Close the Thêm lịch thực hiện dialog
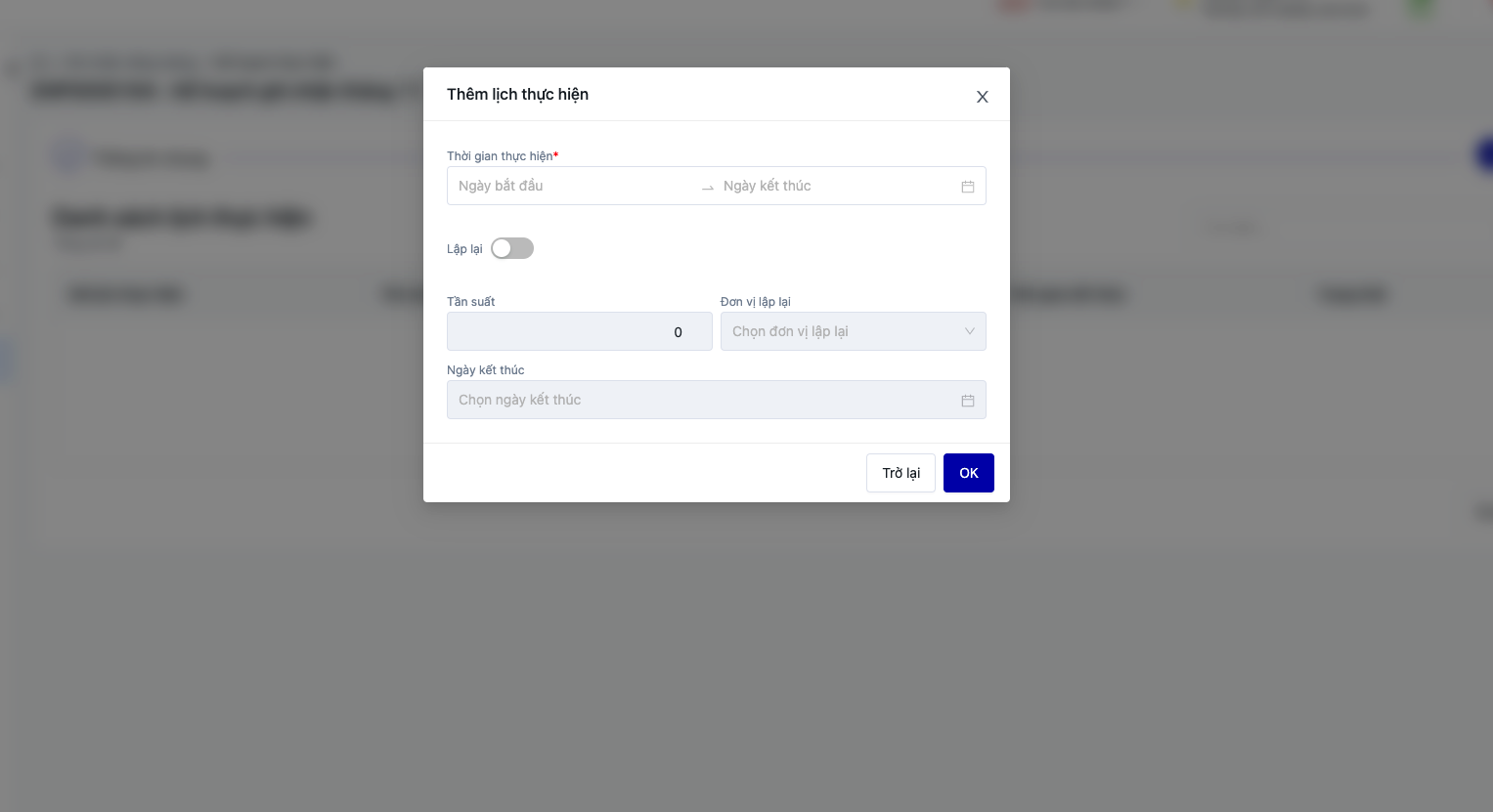1493x812 pixels. (983, 97)
